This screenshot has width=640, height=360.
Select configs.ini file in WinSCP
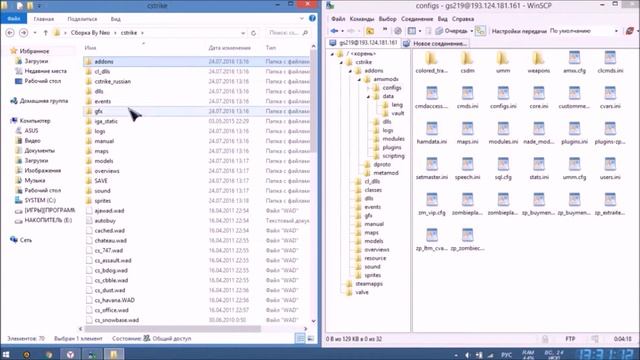click(503, 98)
